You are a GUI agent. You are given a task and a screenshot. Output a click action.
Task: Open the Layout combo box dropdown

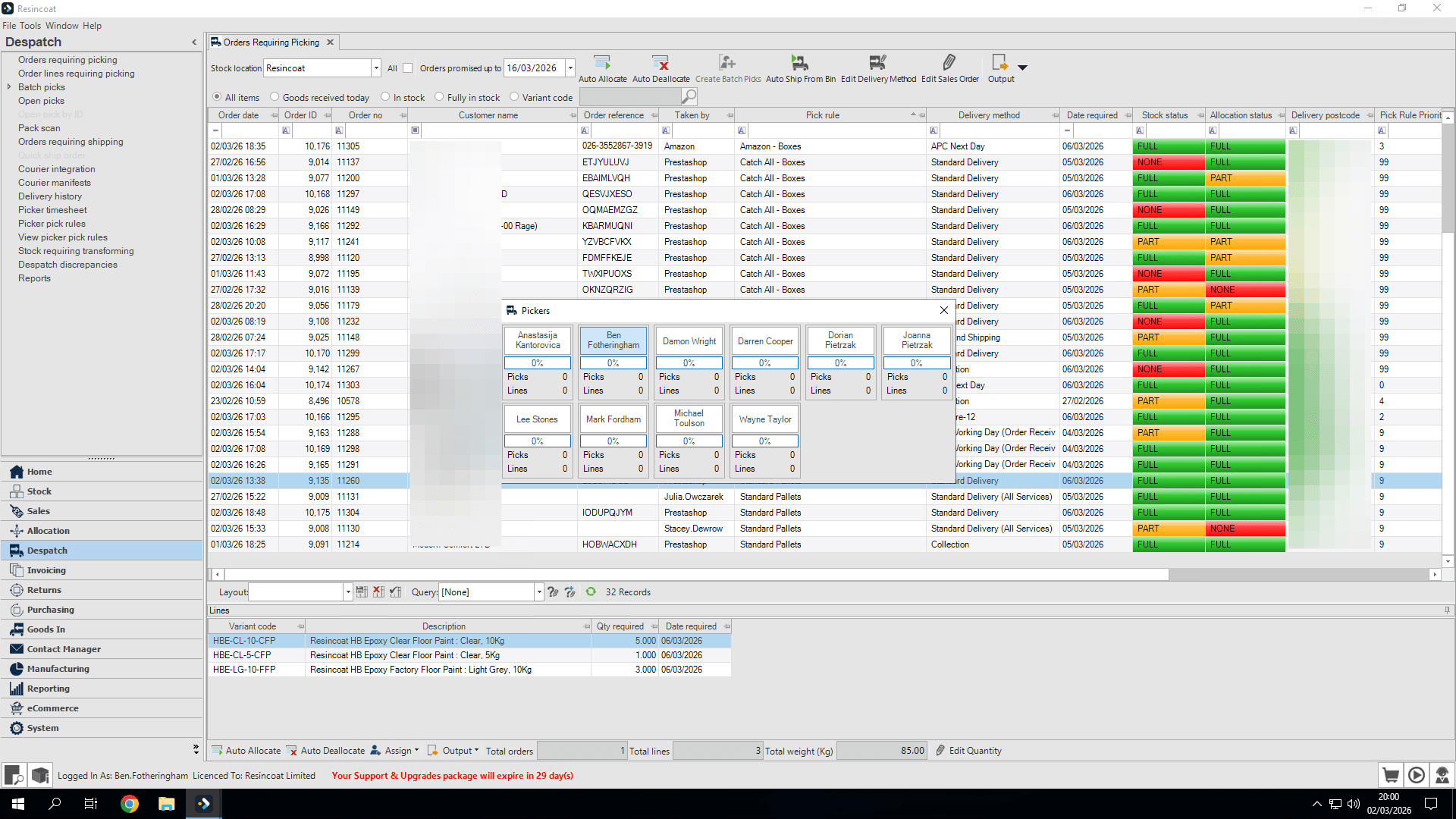(x=348, y=592)
